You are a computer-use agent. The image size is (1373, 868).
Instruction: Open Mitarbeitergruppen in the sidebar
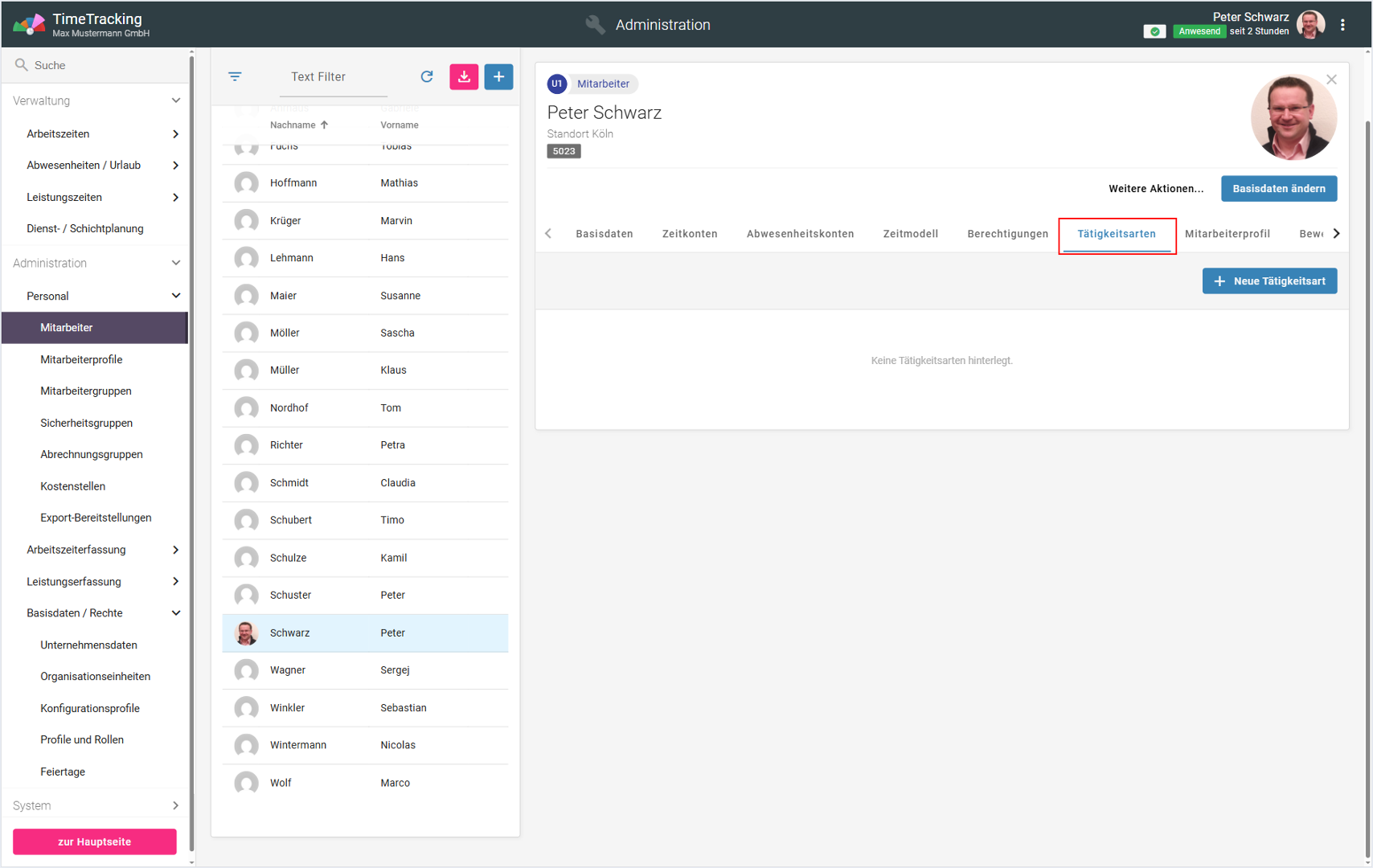coord(86,391)
